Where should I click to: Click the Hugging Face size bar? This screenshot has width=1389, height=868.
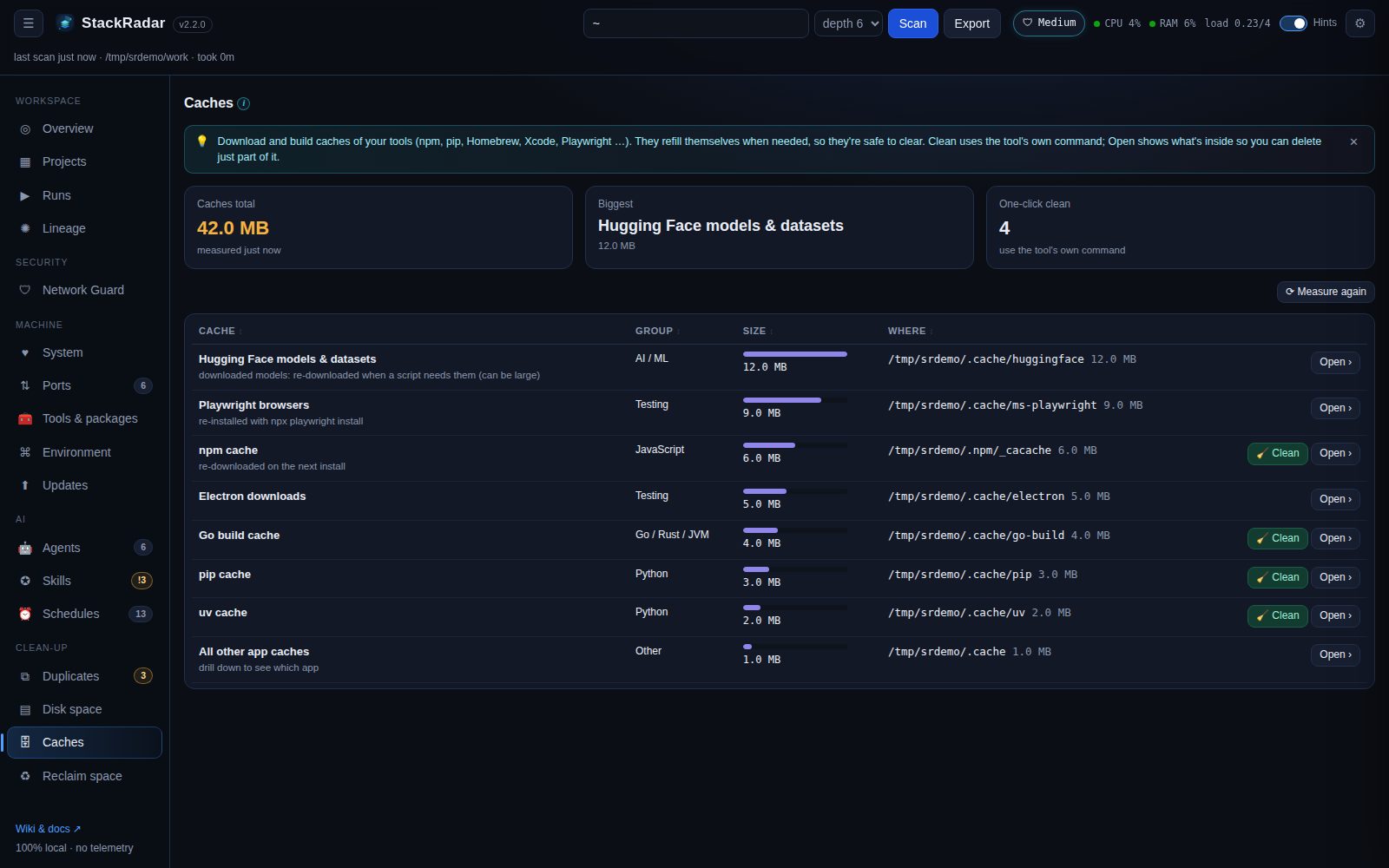(795, 354)
